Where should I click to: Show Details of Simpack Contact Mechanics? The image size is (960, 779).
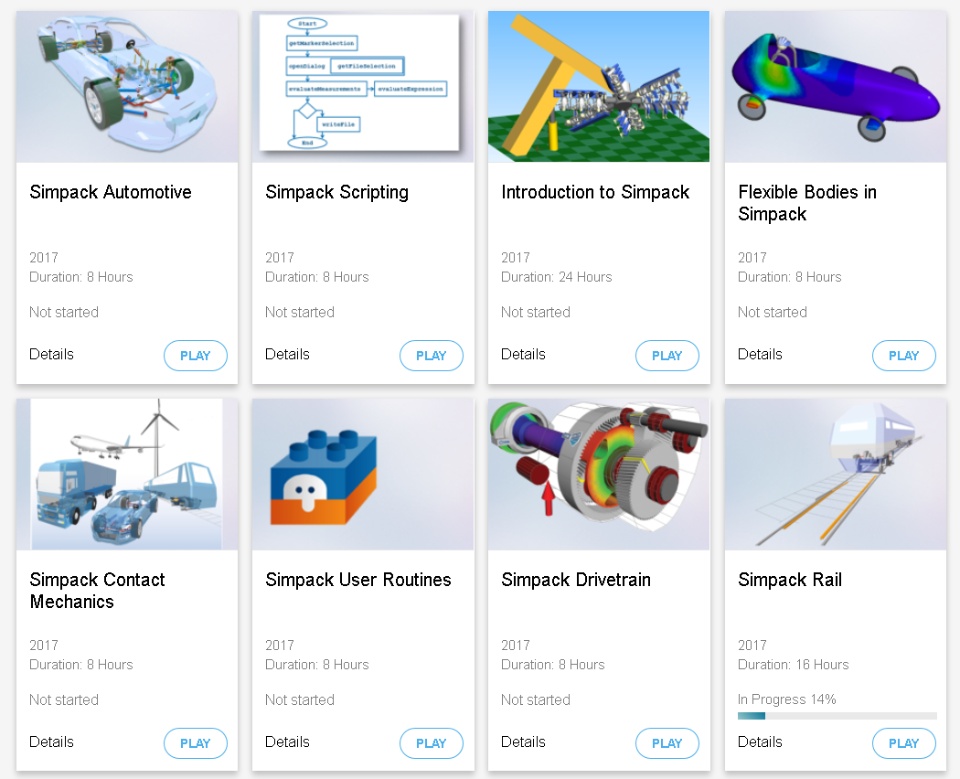click(x=51, y=742)
